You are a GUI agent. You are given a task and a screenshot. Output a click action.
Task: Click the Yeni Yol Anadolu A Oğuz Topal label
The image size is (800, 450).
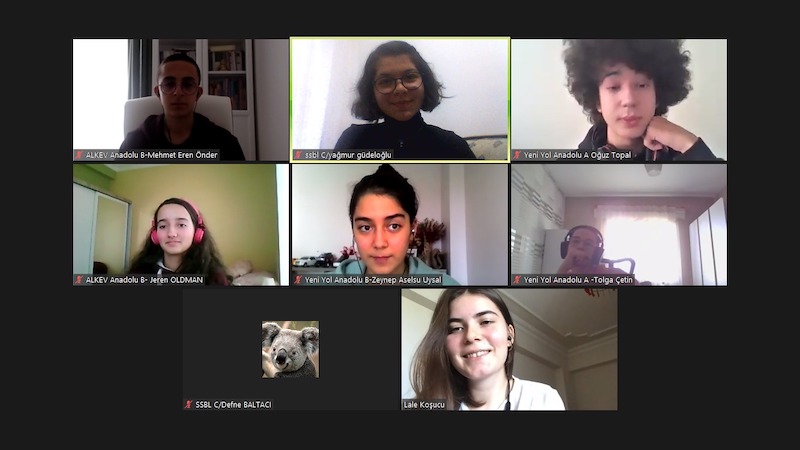point(578,155)
